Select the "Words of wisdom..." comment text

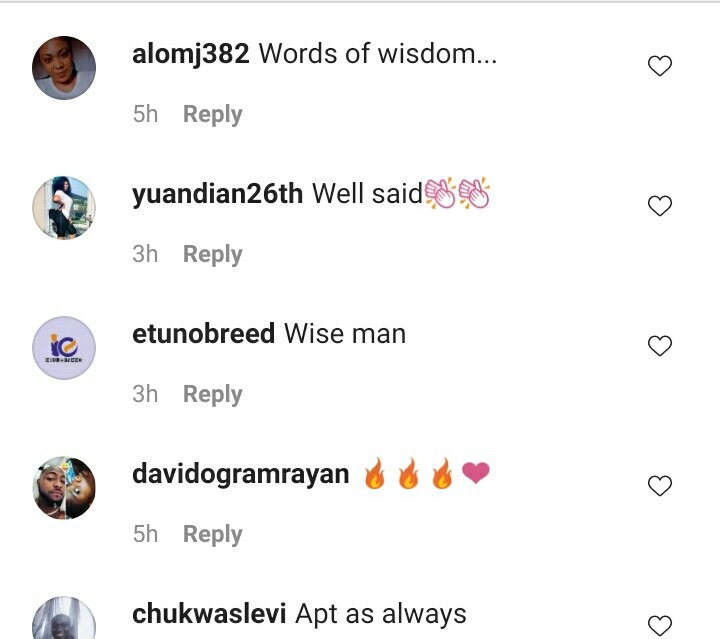378,54
